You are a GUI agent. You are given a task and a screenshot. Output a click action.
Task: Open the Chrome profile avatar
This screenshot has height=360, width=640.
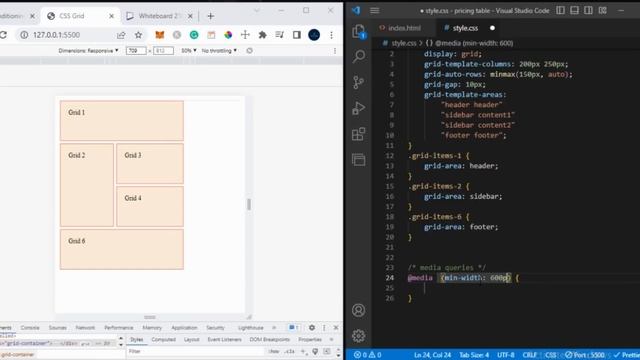pyautogui.click(x=314, y=35)
